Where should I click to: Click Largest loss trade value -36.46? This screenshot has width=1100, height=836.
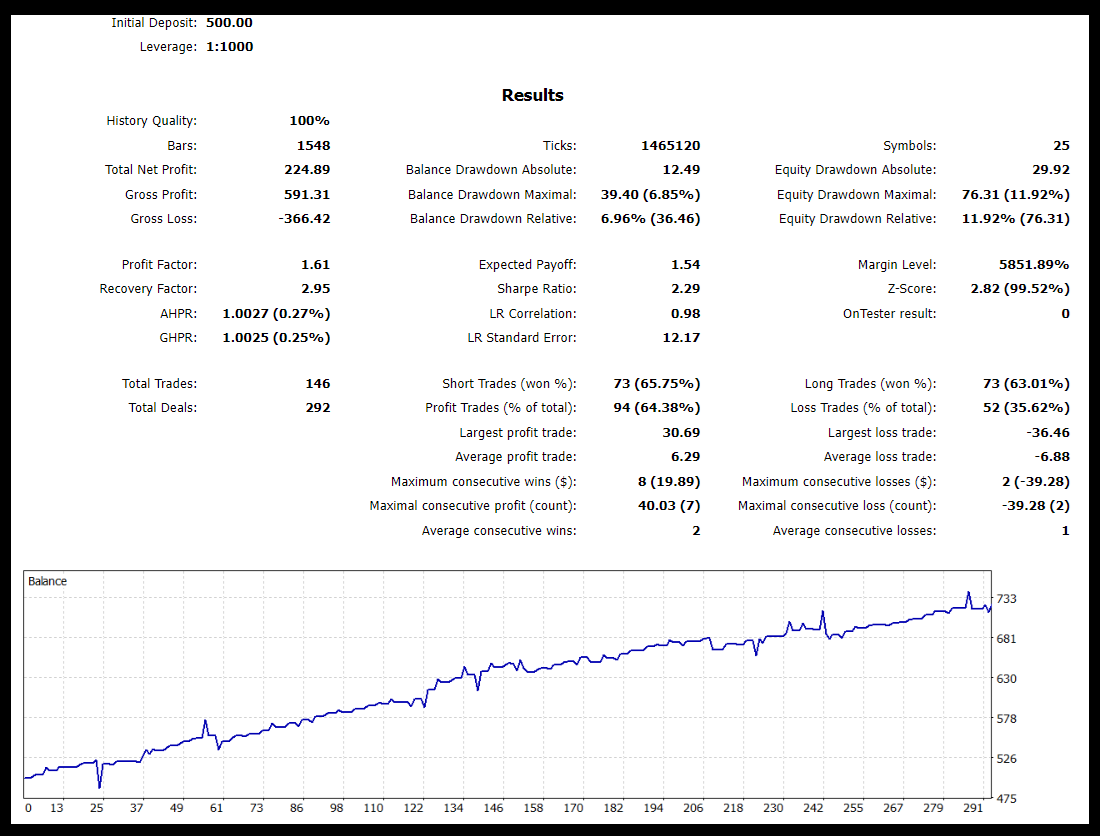point(1048,433)
